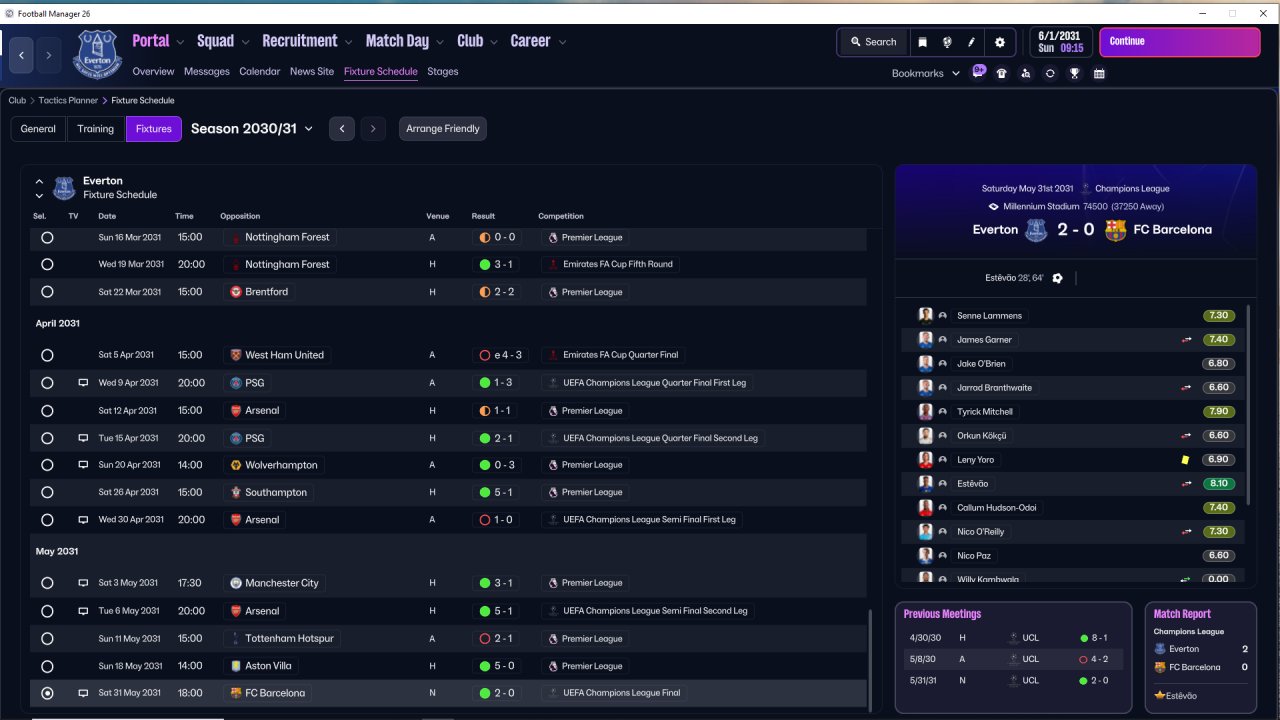Image resolution: width=1280 pixels, height=720 pixels.
Task: Open the messages inbox icon with 9+ badge
Action: pyautogui.click(x=979, y=72)
